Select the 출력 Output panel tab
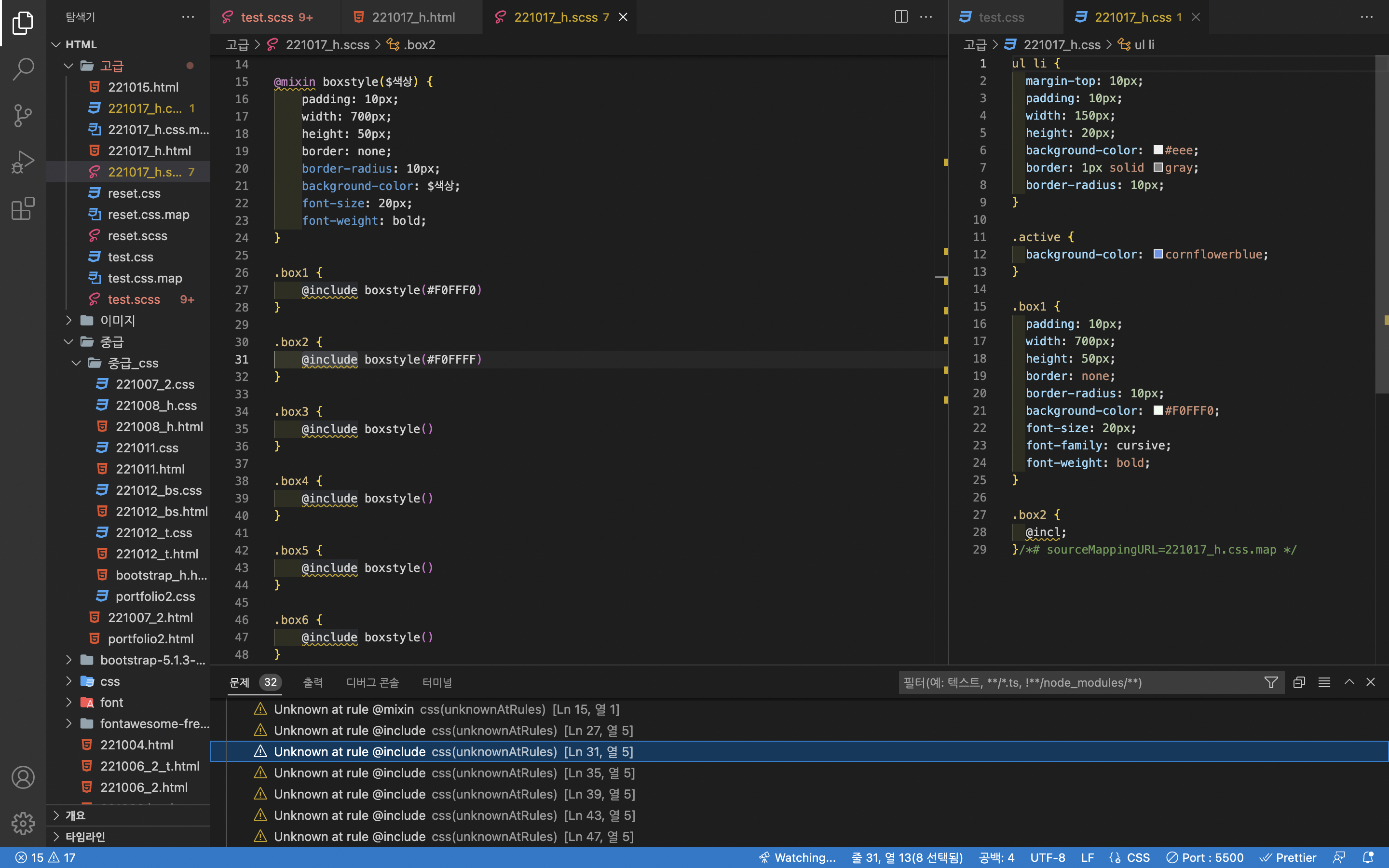Viewport: 1389px width, 868px height. click(x=313, y=682)
